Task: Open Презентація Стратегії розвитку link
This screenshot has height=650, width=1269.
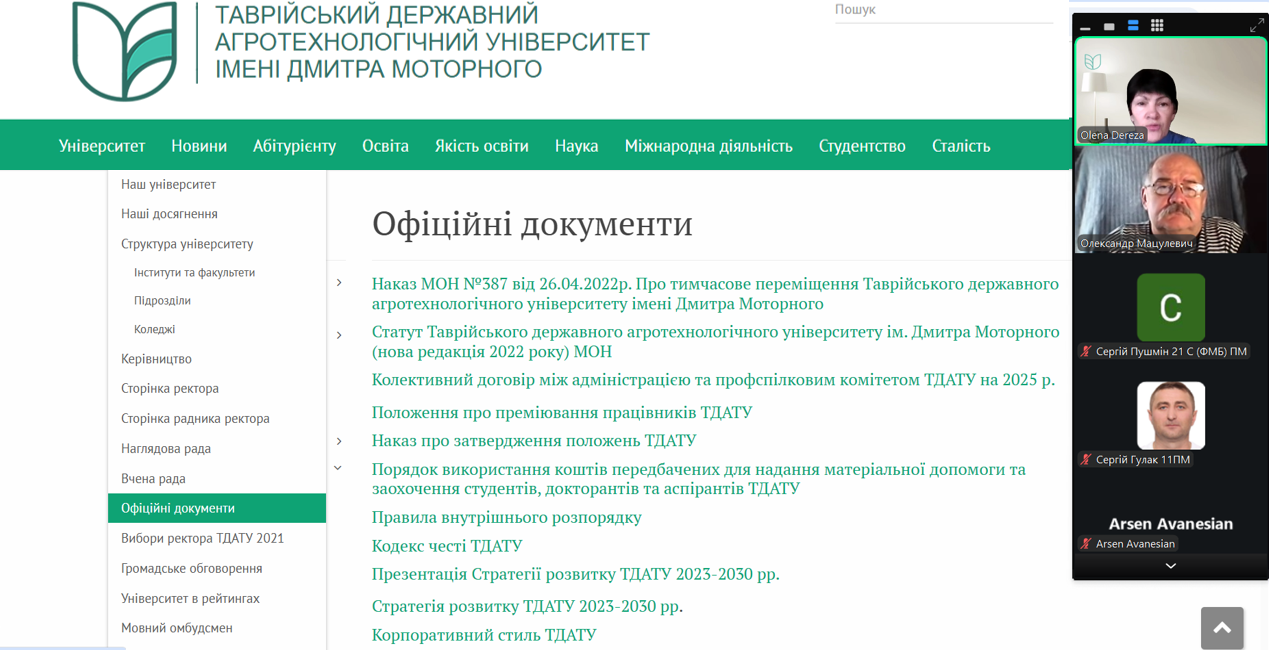Action: [575, 574]
